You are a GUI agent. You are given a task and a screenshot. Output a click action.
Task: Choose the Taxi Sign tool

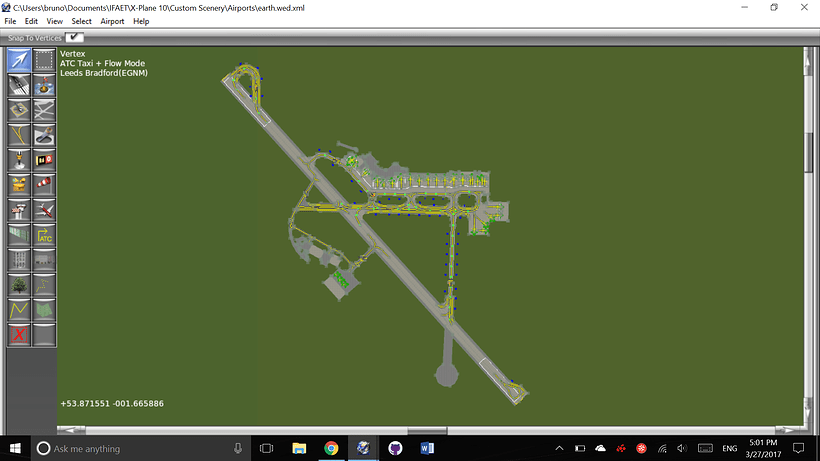click(x=44, y=160)
